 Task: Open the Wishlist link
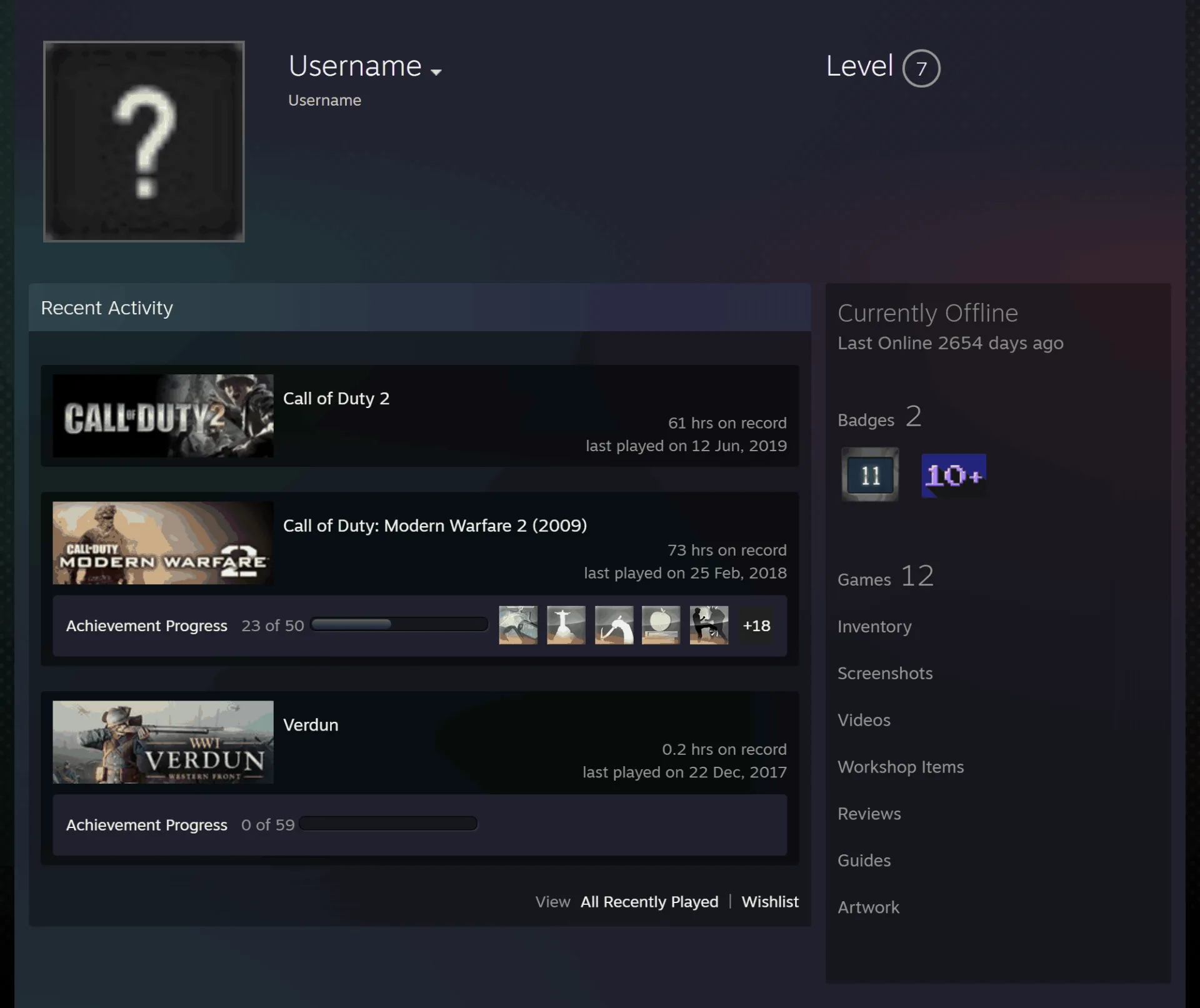tap(770, 902)
